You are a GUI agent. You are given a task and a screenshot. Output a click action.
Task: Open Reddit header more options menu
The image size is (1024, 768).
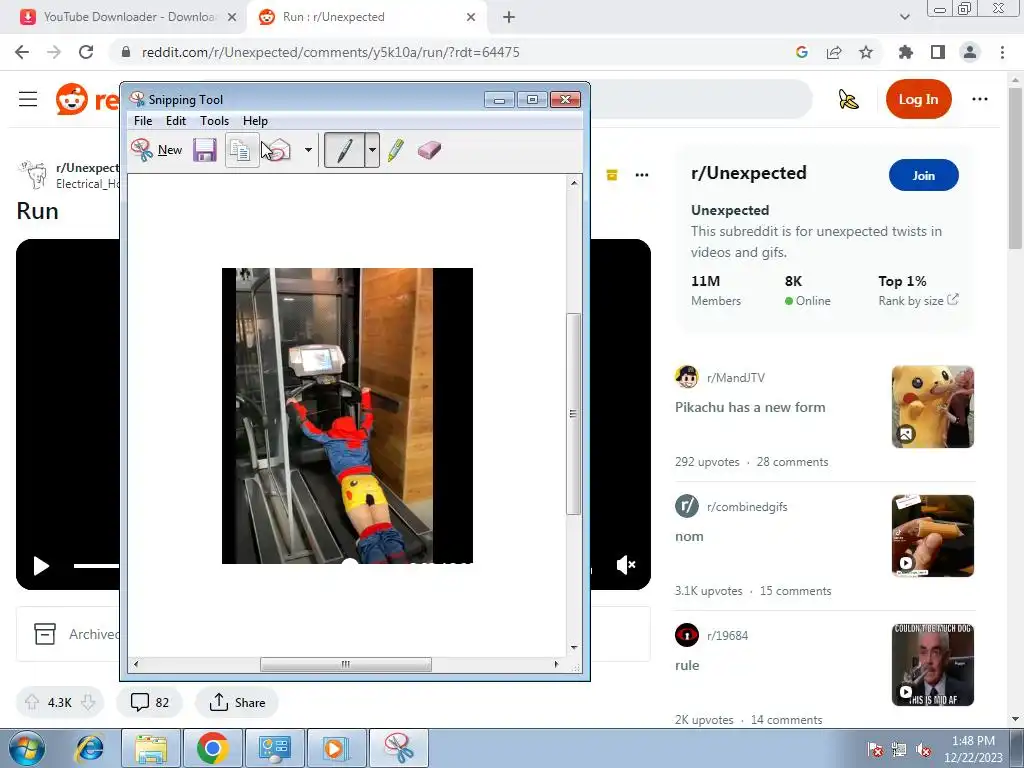pyautogui.click(x=980, y=99)
